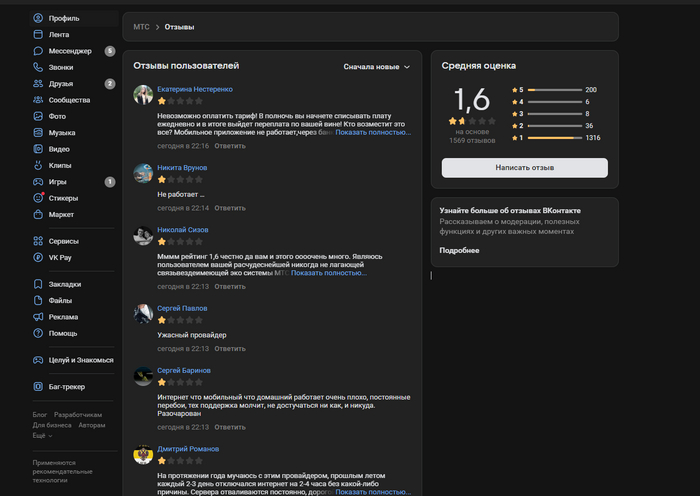Open the Авторам footer link
This screenshot has height=496, width=700.
pyautogui.click(x=92, y=425)
